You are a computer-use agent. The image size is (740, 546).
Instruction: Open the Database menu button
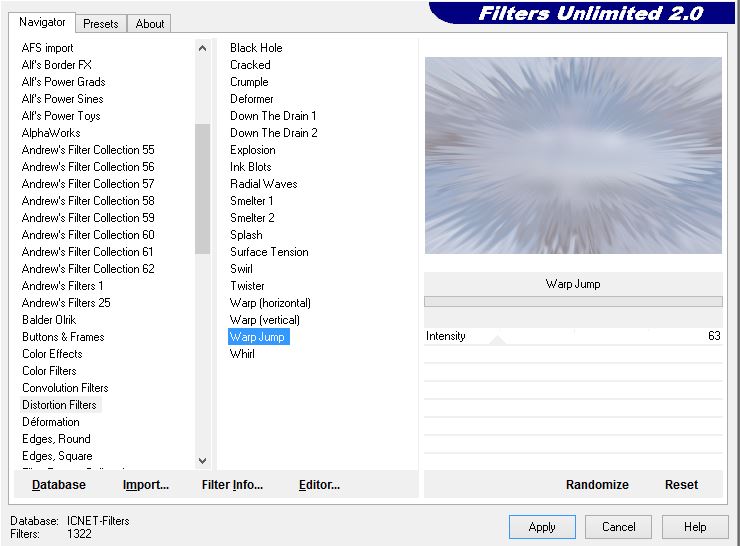(58, 485)
